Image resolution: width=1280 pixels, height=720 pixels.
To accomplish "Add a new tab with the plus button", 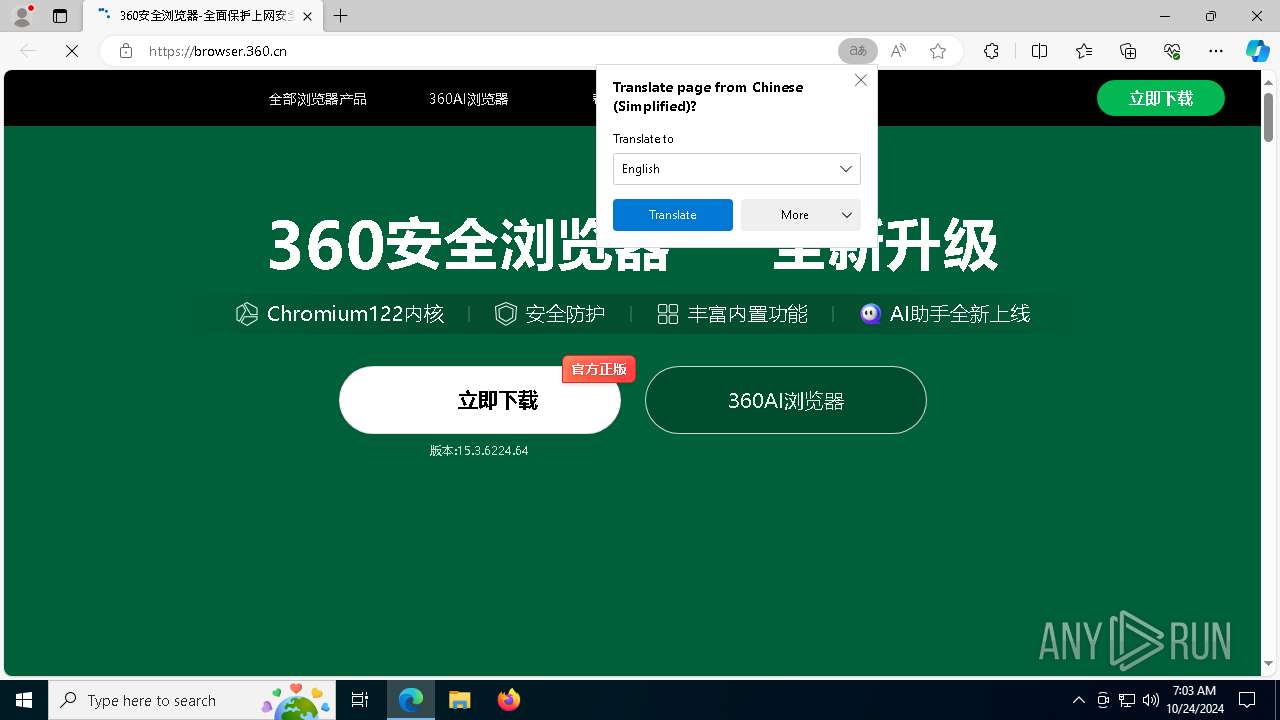I will [x=341, y=16].
